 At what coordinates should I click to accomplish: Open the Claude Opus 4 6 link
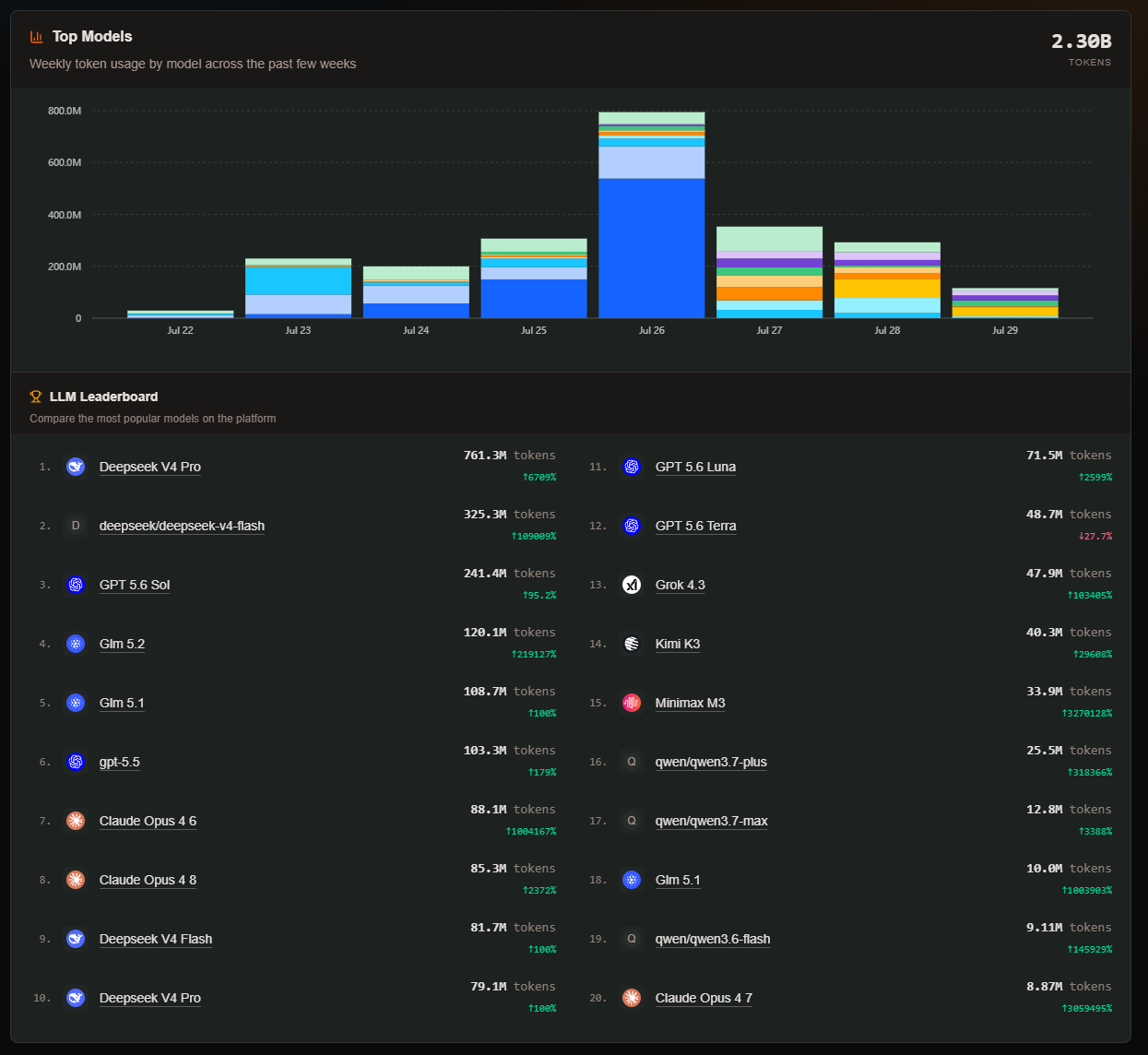[x=148, y=821]
